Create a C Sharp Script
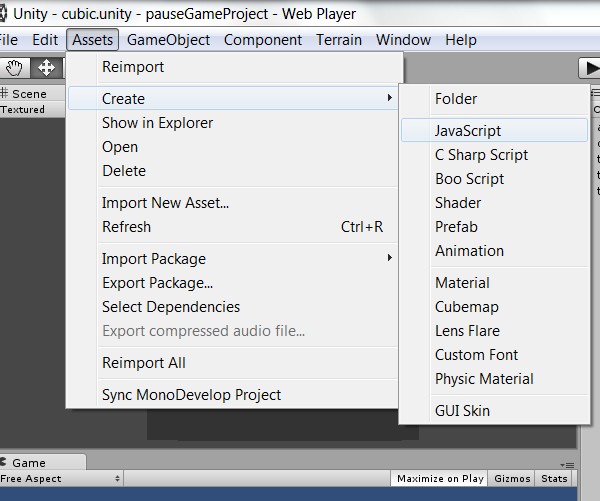The width and height of the screenshot is (600, 501). 494,155
